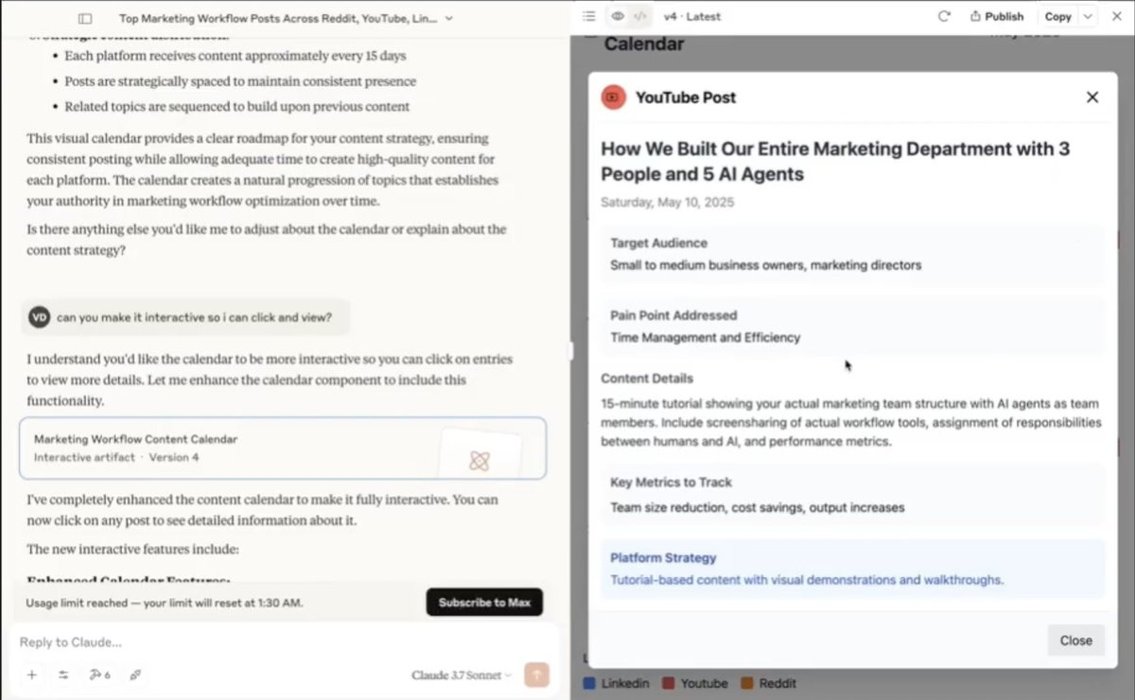Select 'Key Metrics to Track' label

click(670, 482)
